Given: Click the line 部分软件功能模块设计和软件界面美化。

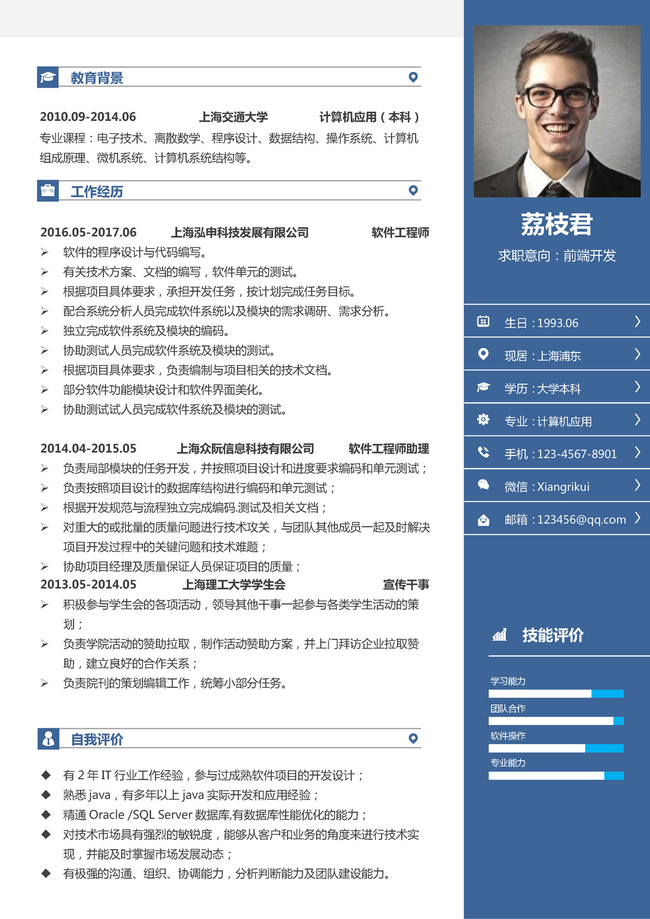Looking at the screenshot, I should tap(163, 390).
